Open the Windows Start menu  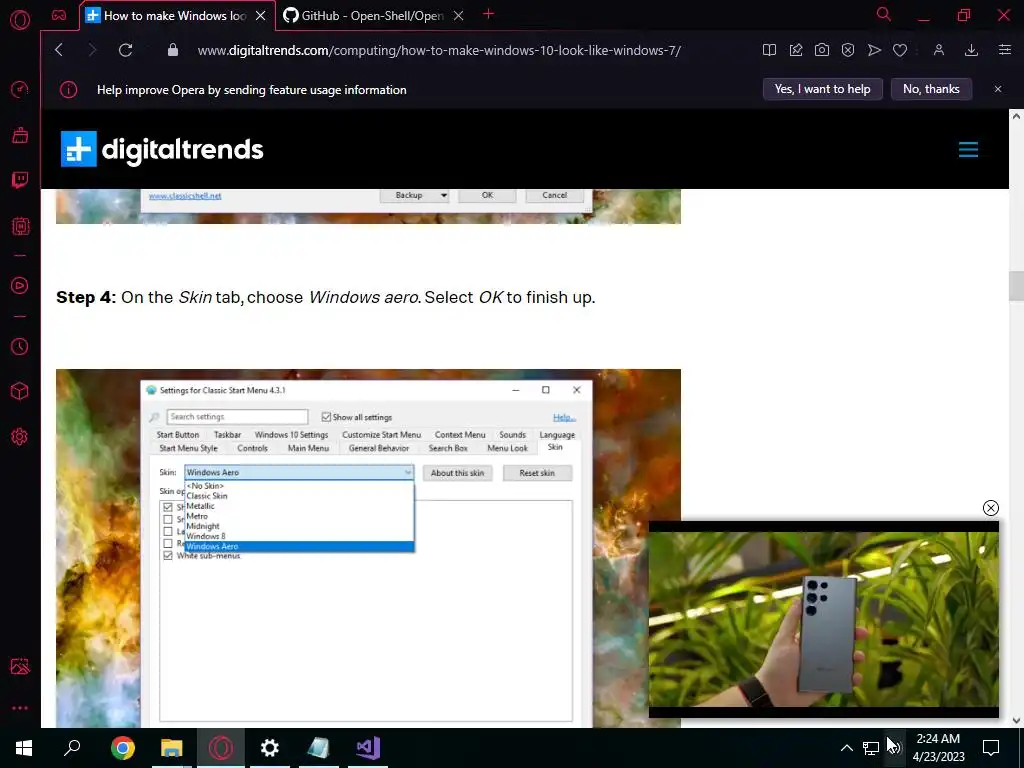(24, 748)
